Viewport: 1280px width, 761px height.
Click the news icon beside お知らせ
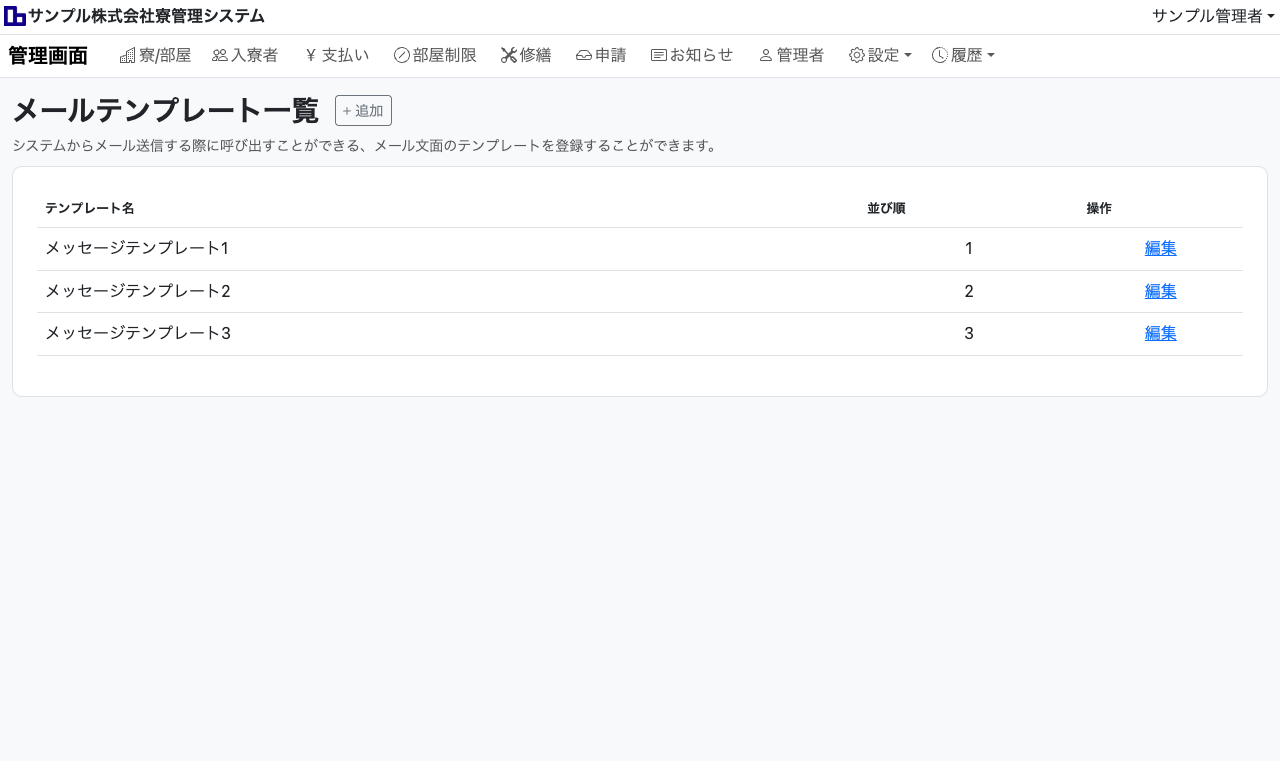coord(659,56)
